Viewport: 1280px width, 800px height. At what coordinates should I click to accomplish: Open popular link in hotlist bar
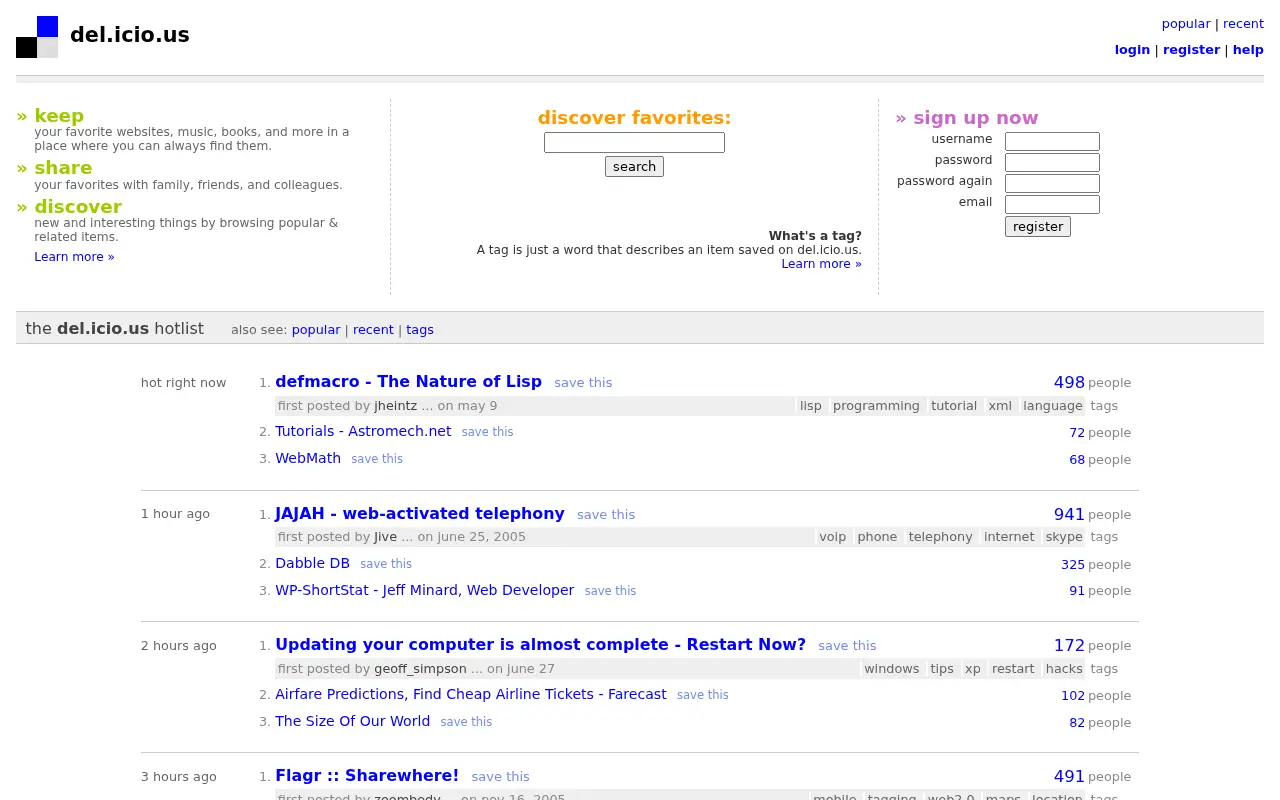(316, 330)
